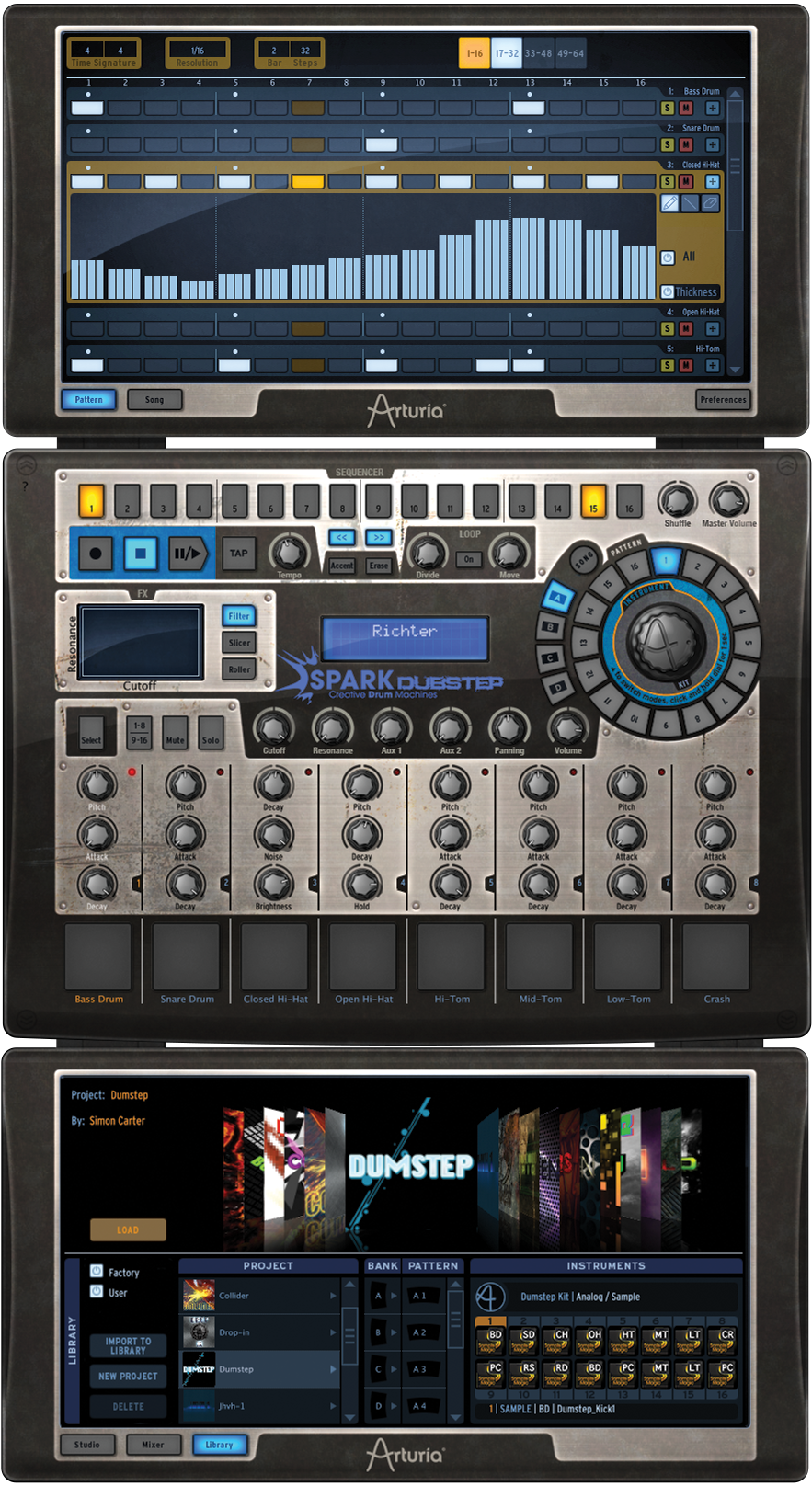
Task: Click the Master Volume knob
Action: [x=728, y=500]
